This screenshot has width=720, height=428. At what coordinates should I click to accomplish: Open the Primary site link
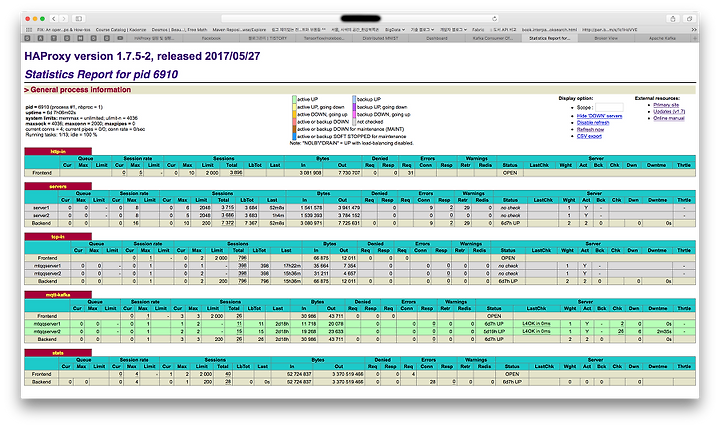point(666,105)
